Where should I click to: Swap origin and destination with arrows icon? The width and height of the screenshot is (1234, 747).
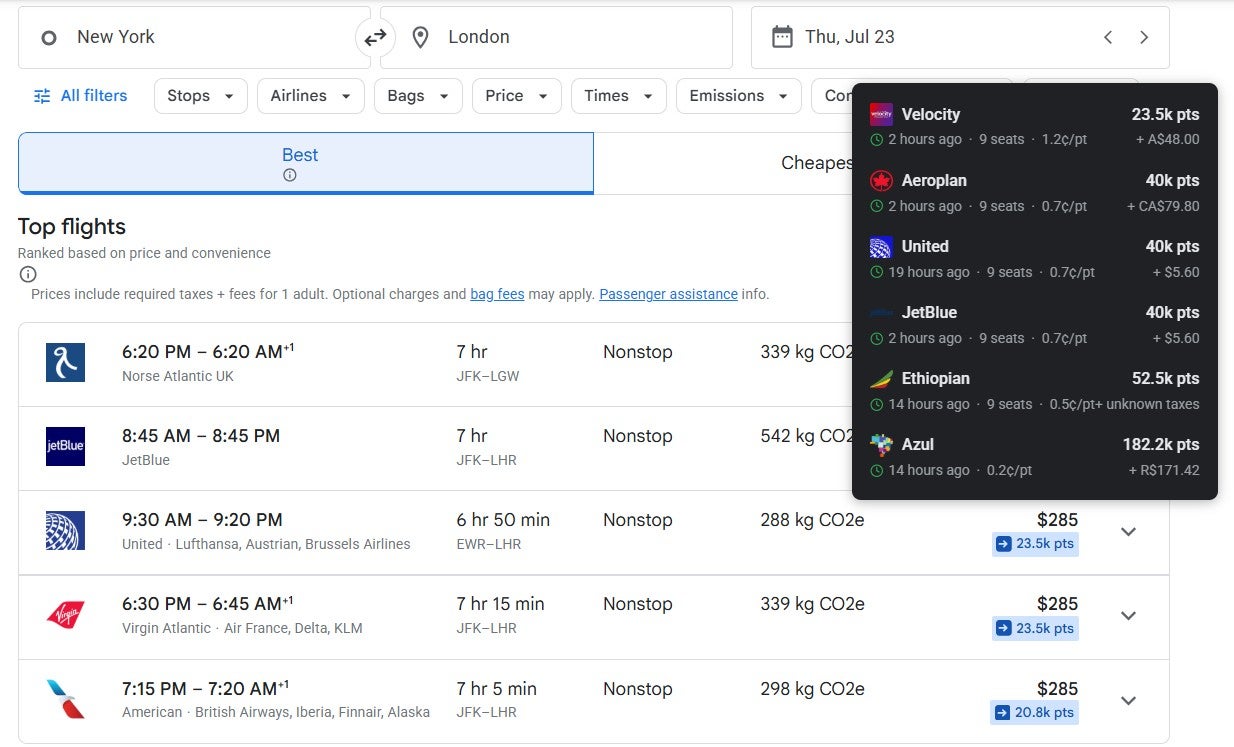[x=375, y=38]
